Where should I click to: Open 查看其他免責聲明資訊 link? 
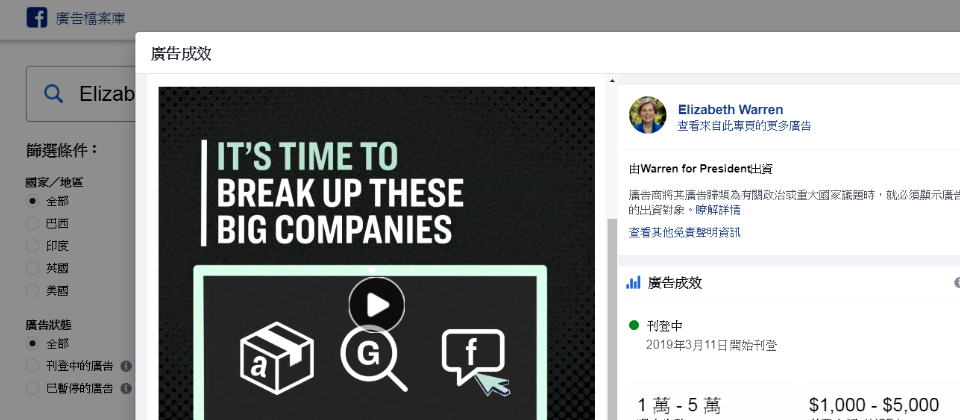click(684, 233)
